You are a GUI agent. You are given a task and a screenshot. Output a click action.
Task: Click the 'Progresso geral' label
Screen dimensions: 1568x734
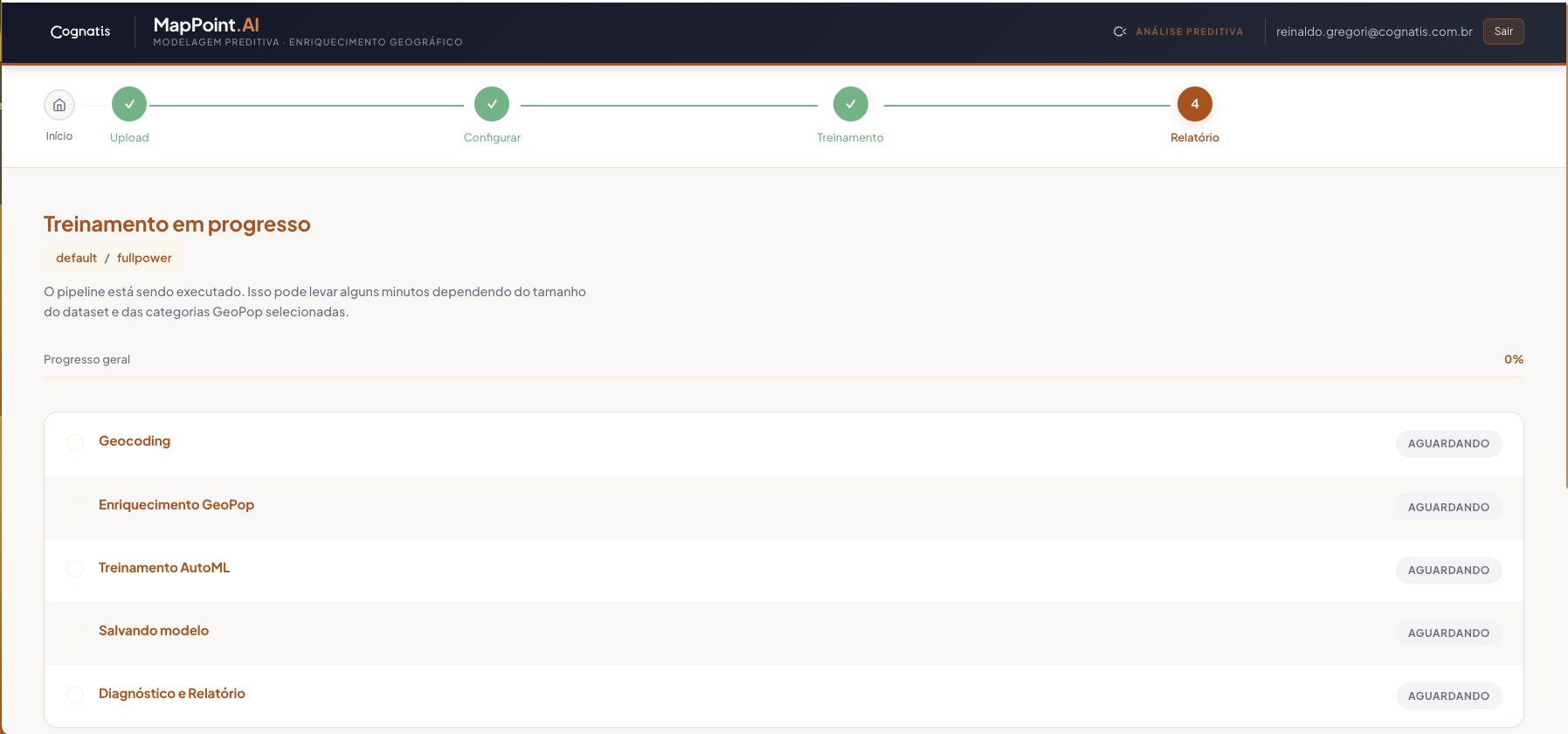[86, 359]
